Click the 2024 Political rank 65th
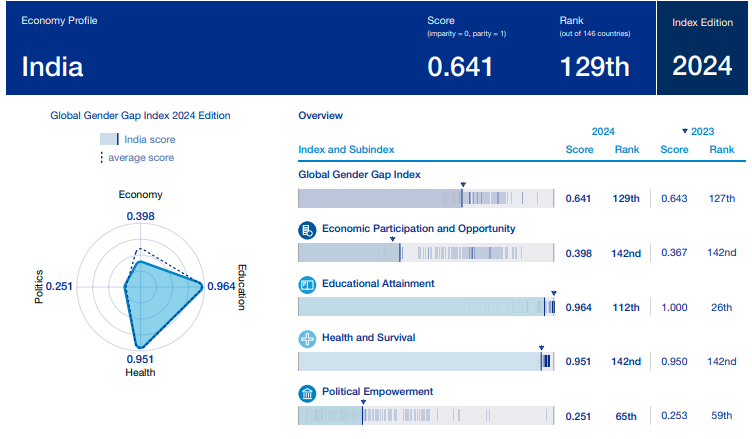Screen dimensions: 752x439 (626, 416)
